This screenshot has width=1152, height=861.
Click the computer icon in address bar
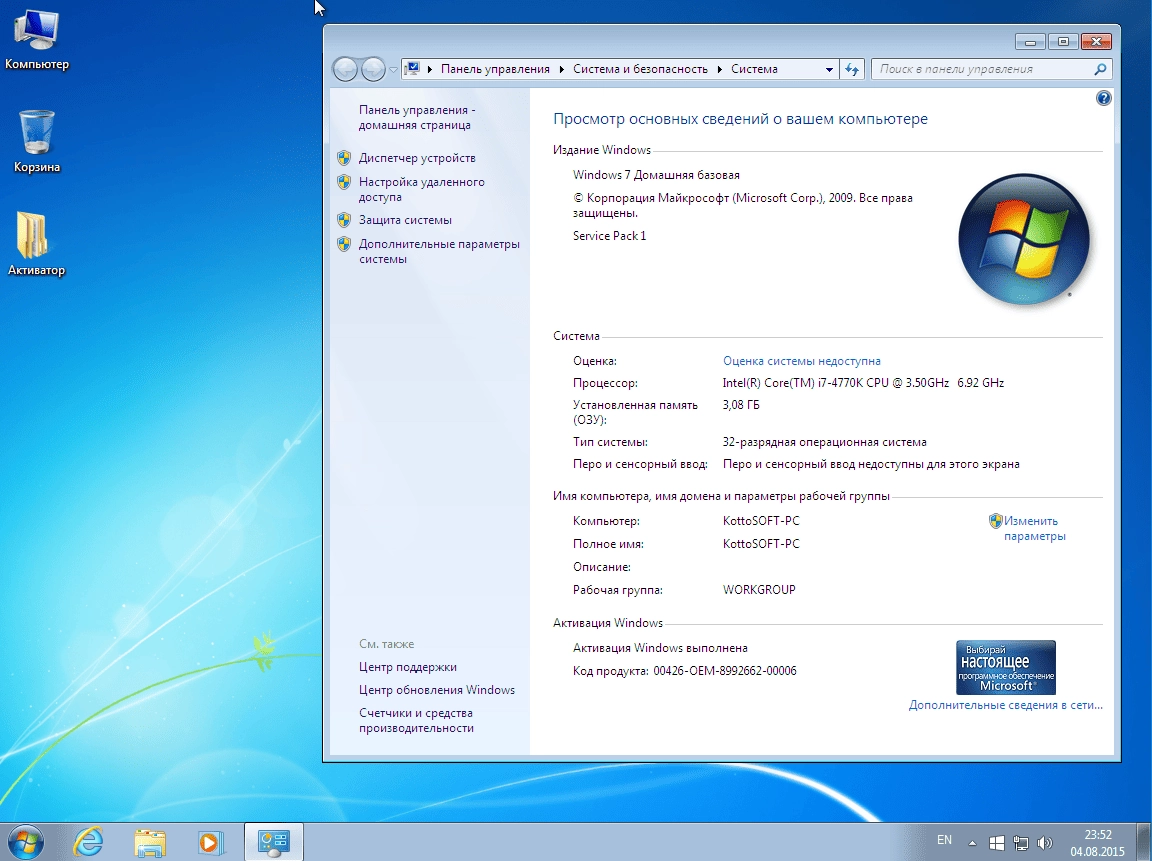(x=412, y=68)
